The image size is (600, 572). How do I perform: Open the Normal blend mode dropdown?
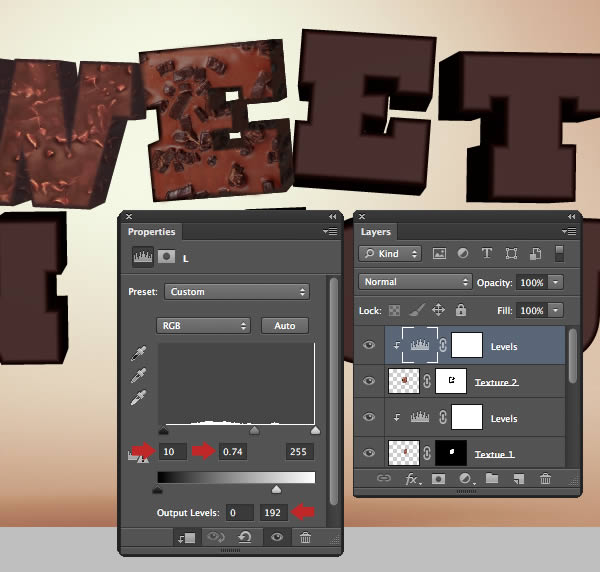coord(415,282)
